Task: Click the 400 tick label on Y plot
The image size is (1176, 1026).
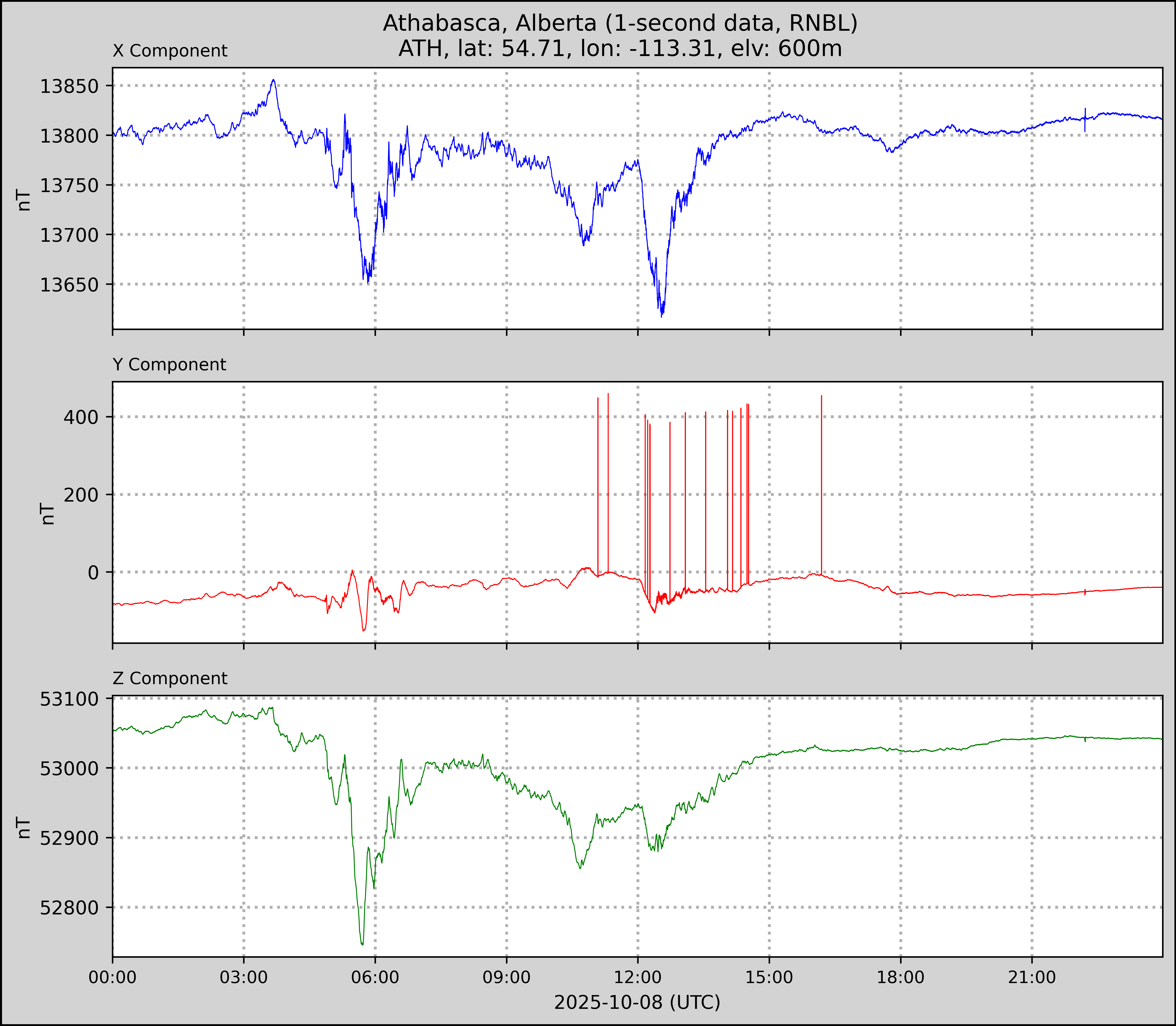Action: [81, 417]
